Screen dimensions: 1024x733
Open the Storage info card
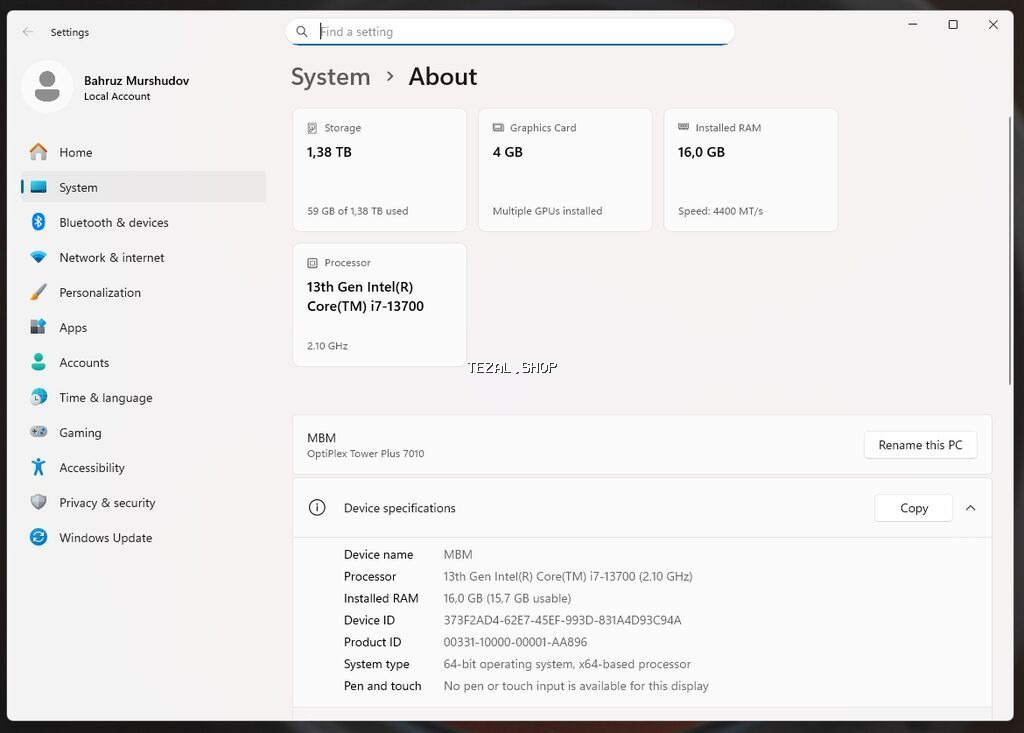click(379, 169)
